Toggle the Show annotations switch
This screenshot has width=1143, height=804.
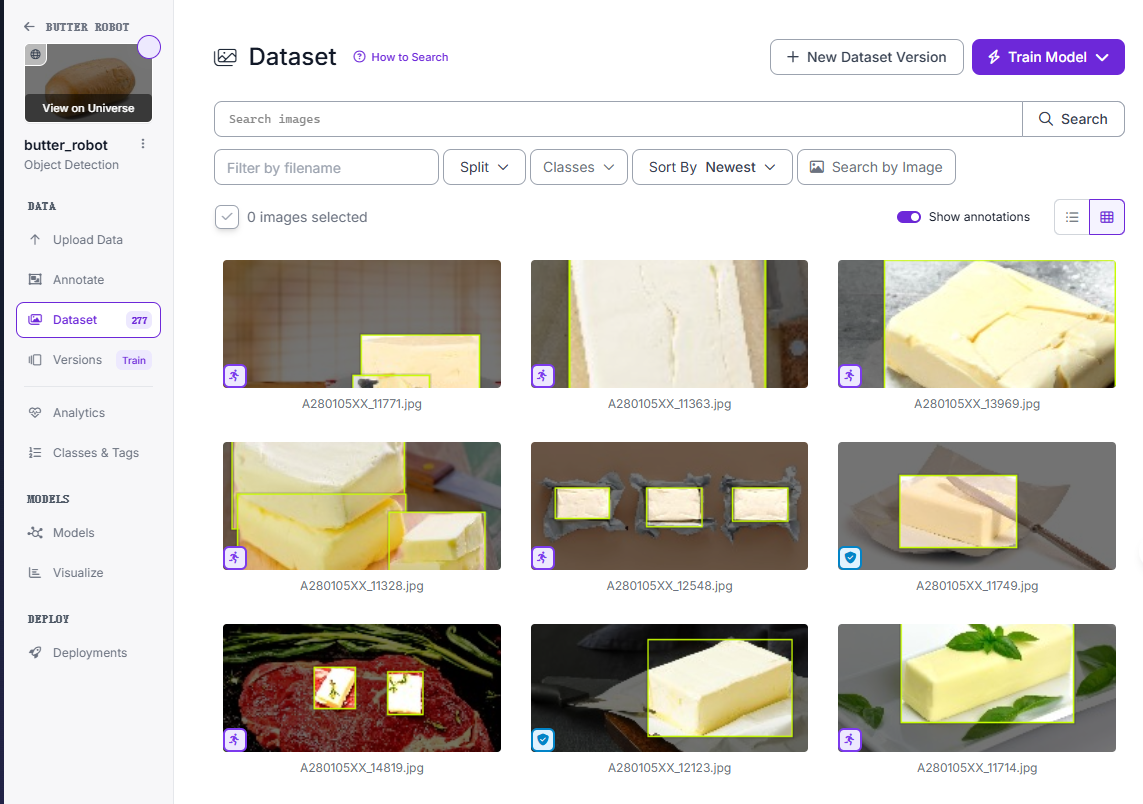click(908, 217)
